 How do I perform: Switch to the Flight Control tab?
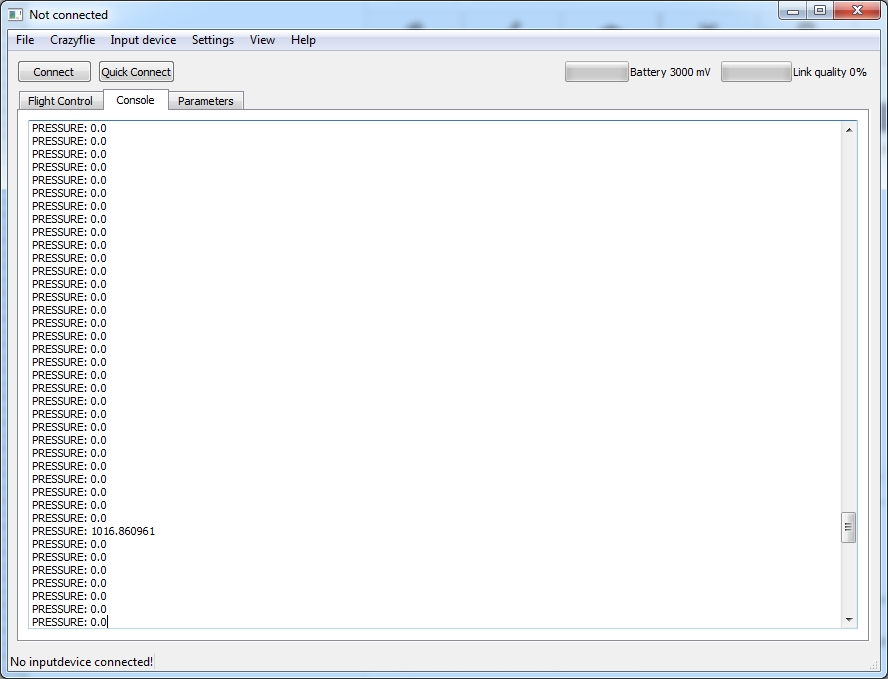click(60, 101)
